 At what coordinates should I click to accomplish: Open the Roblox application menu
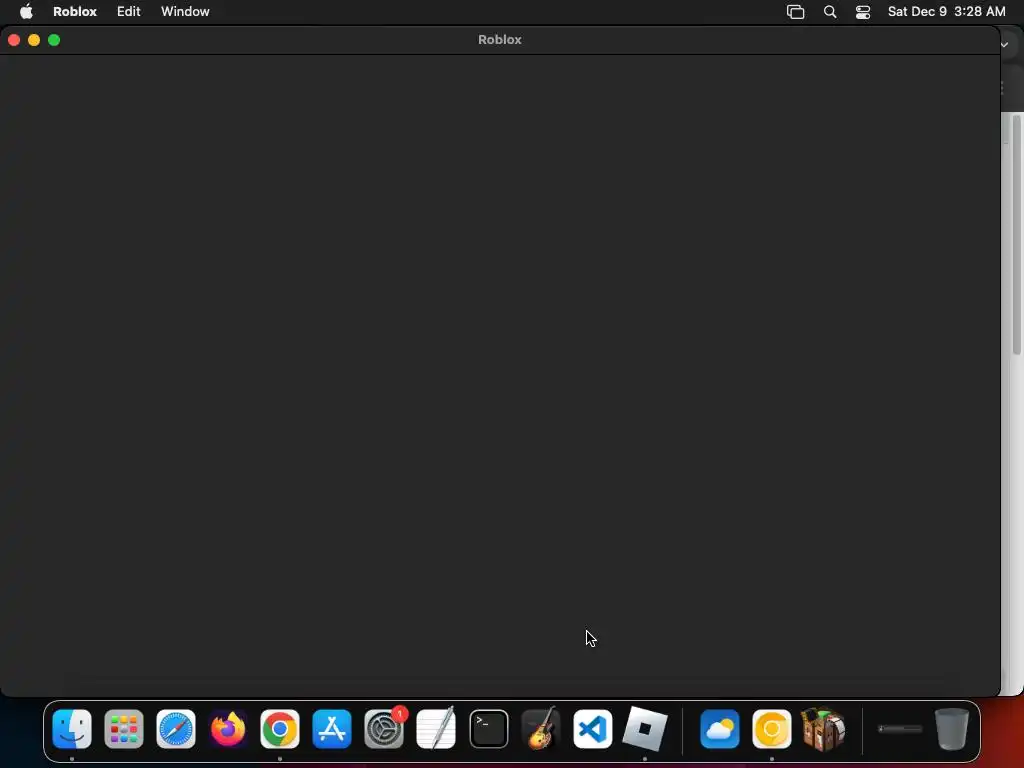[x=74, y=11]
